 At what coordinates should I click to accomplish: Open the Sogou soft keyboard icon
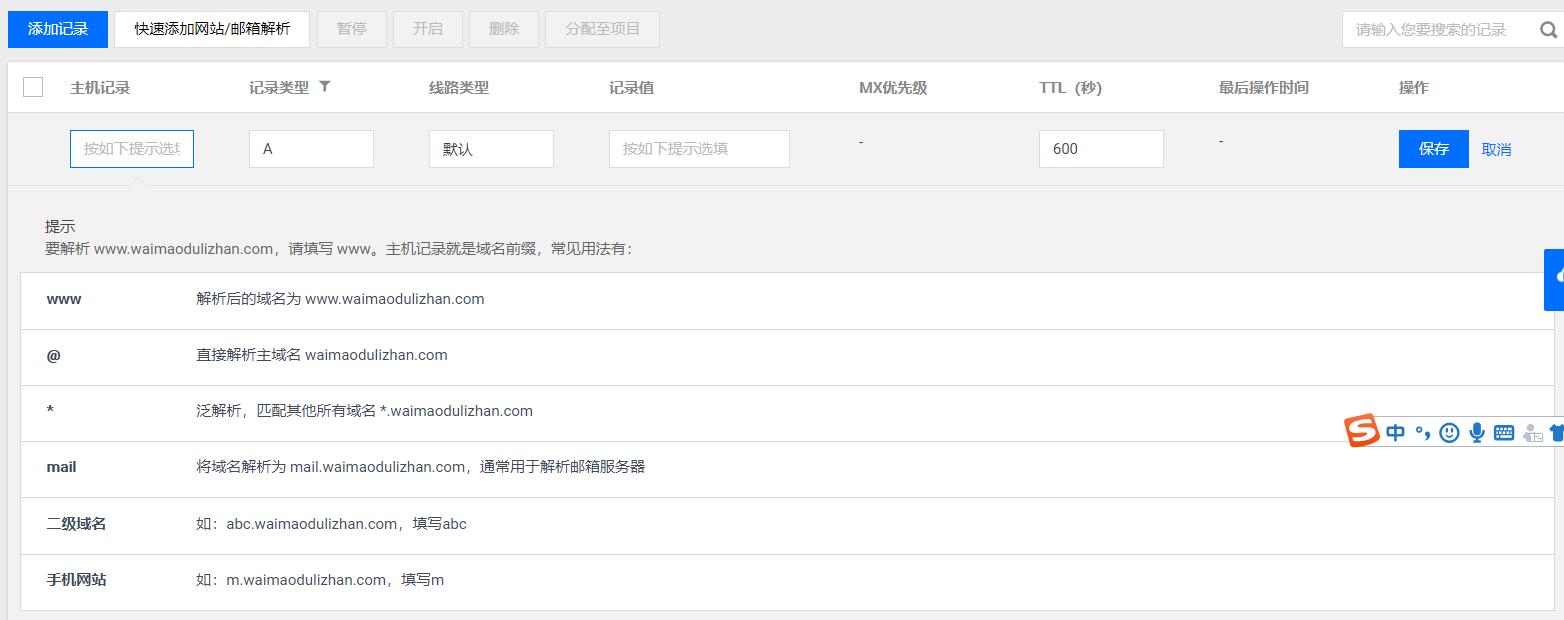coord(1504,432)
